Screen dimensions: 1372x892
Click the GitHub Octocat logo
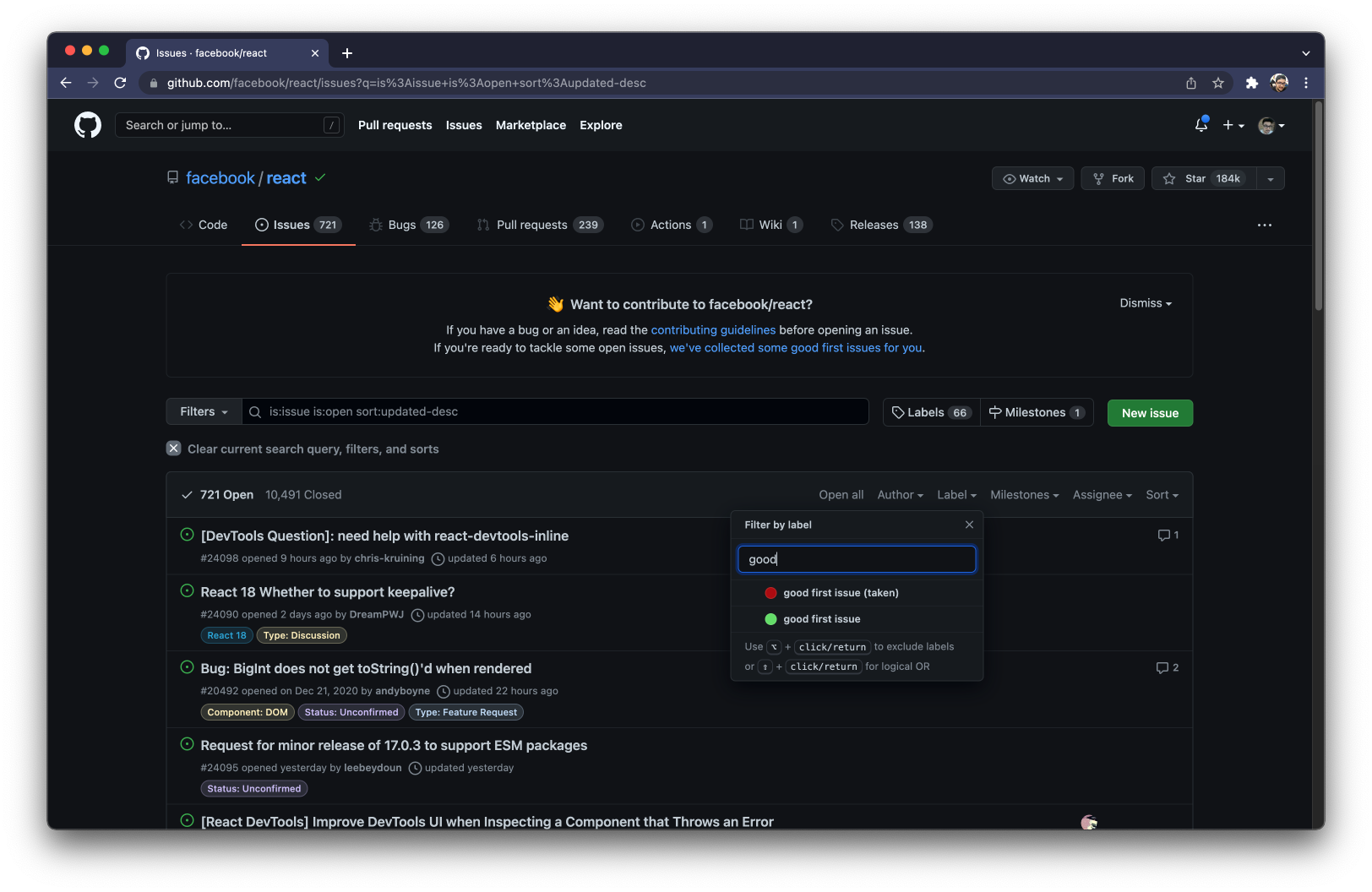coord(88,125)
